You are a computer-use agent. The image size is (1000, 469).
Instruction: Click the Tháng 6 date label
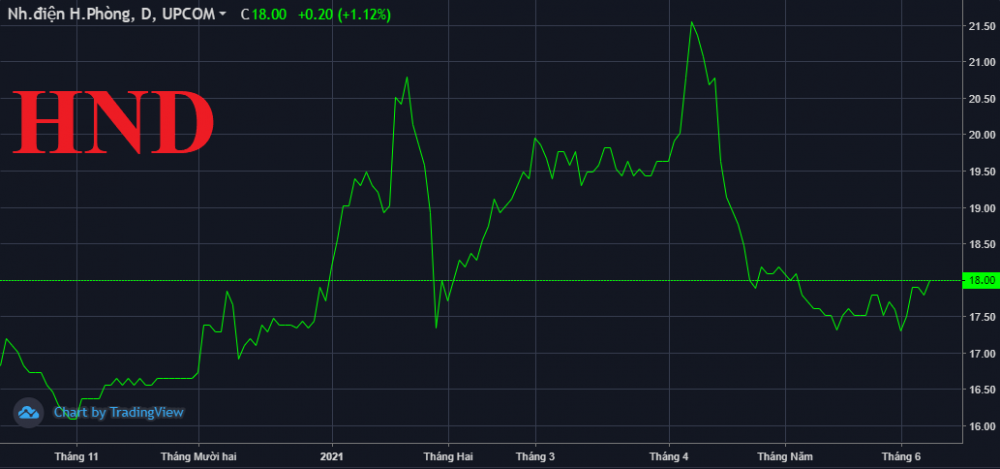point(901,457)
